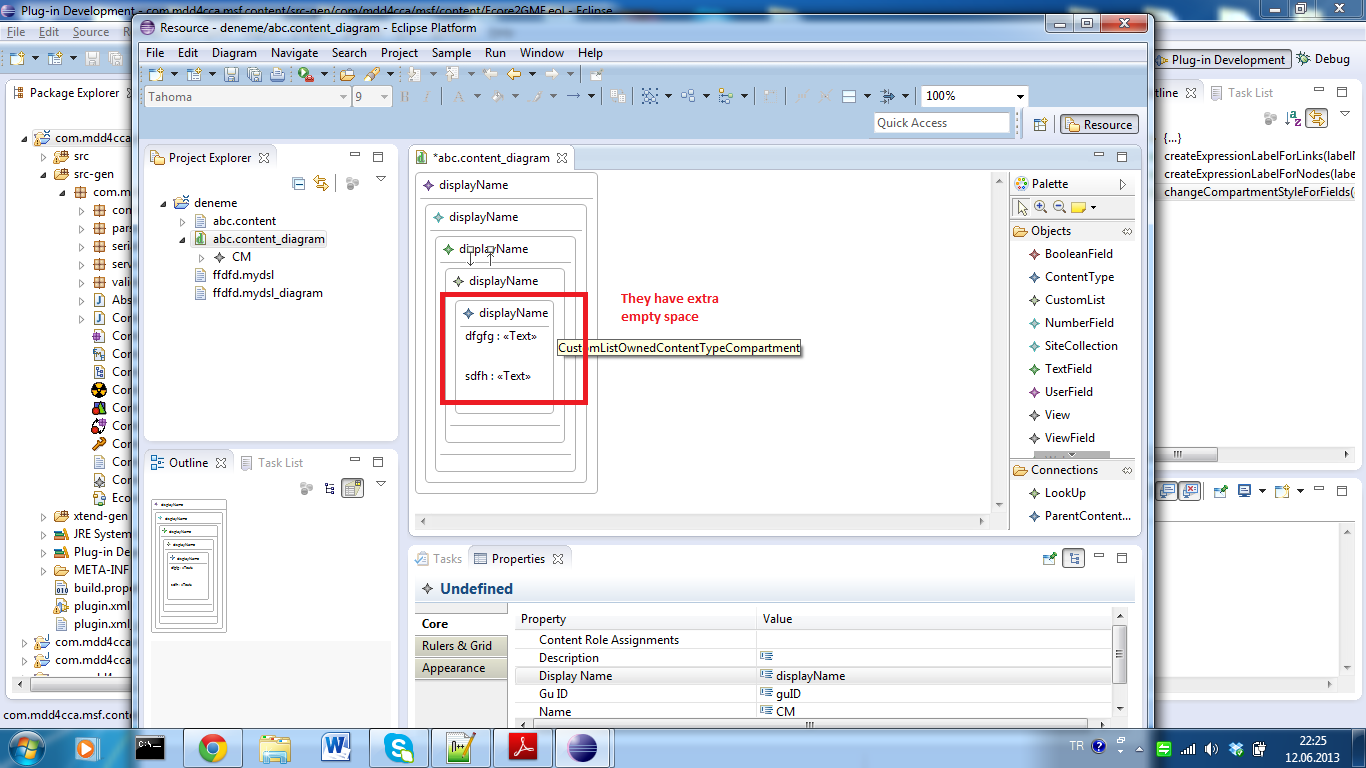
Task: Toggle Pin to selection in Properties view
Action: click(x=1049, y=559)
